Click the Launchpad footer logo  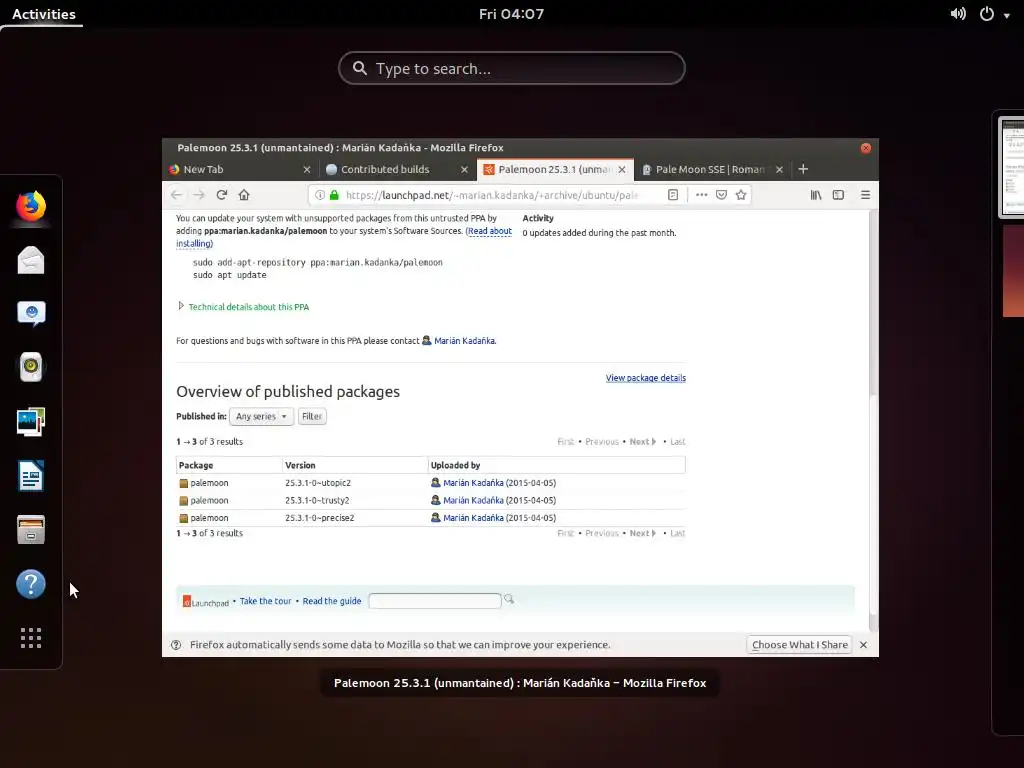click(x=206, y=601)
